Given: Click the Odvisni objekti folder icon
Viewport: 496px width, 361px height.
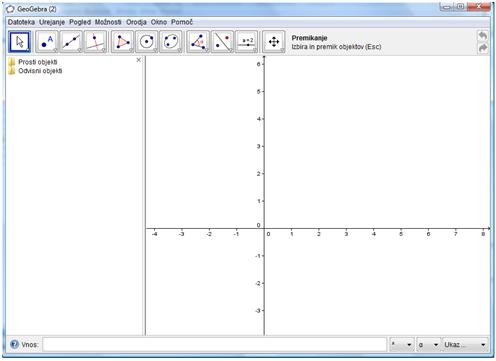Looking at the screenshot, I should tap(12, 71).
